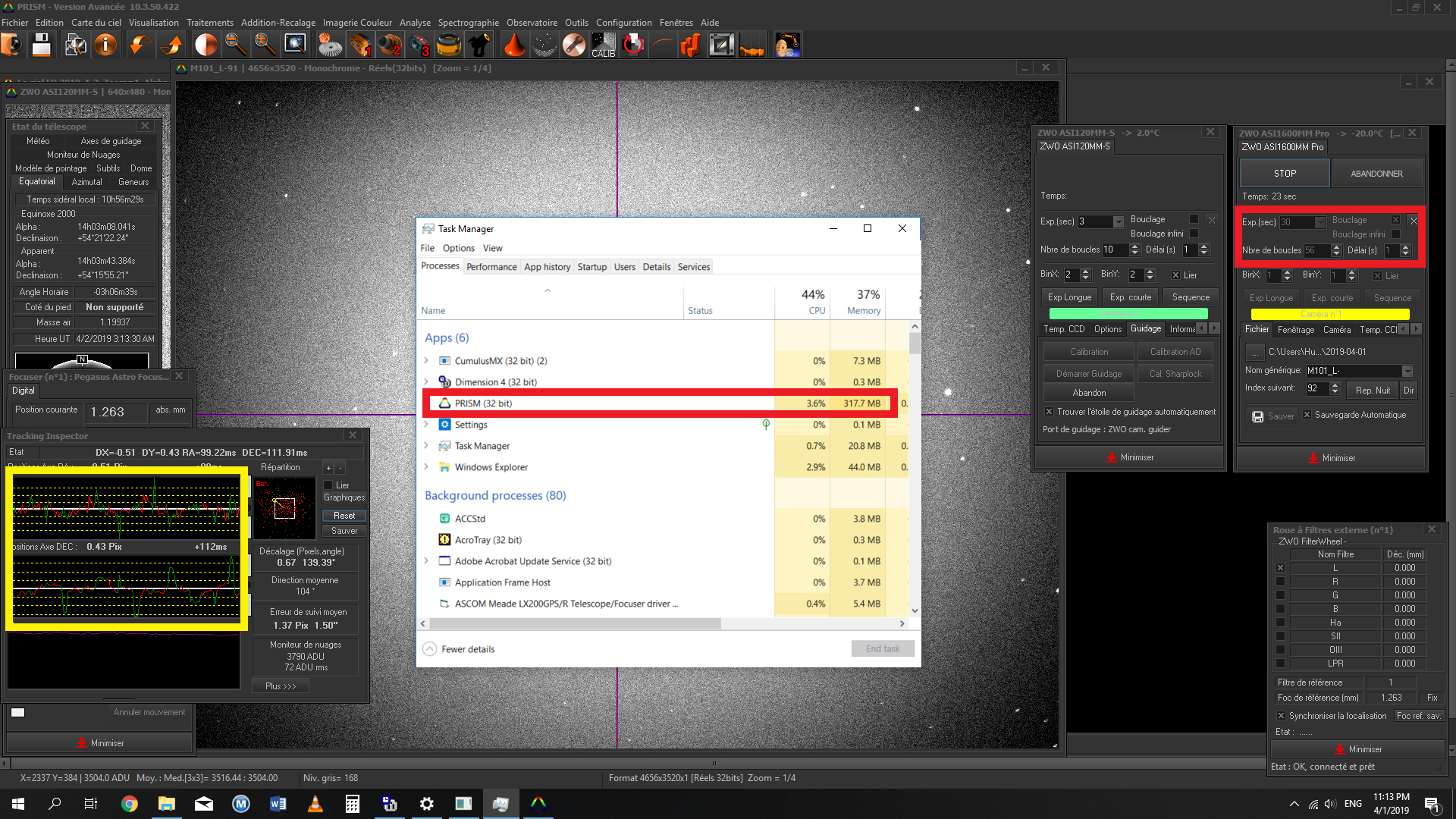Screen dimensions: 1456x819
Task: Click the half-shaded contrast circle icon
Action: (x=206, y=45)
